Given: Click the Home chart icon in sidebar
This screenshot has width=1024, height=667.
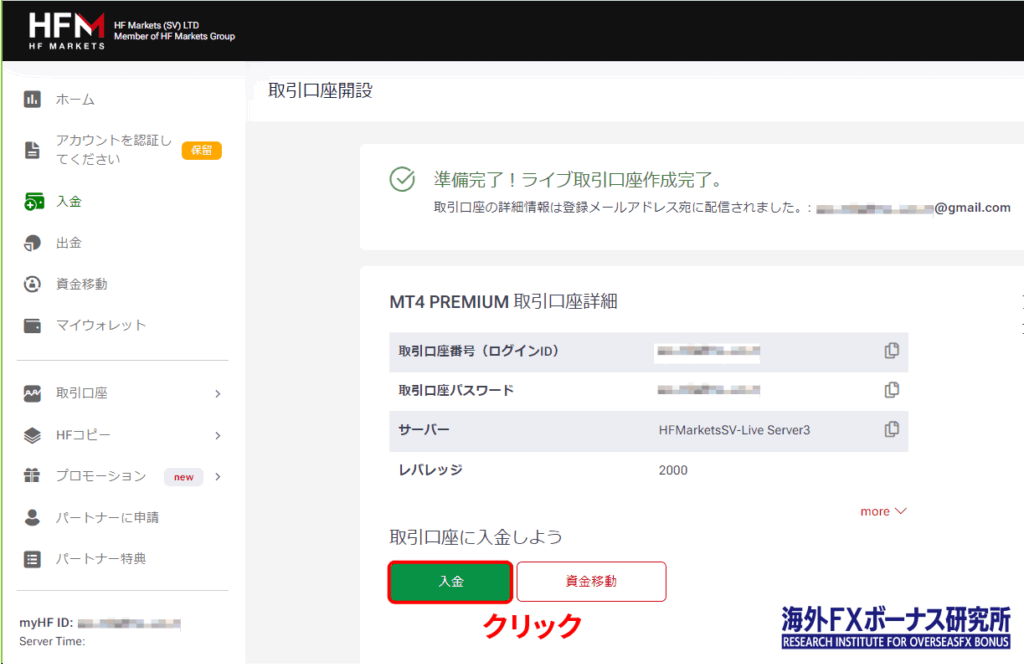Looking at the screenshot, I should pyautogui.click(x=33, y=99).
